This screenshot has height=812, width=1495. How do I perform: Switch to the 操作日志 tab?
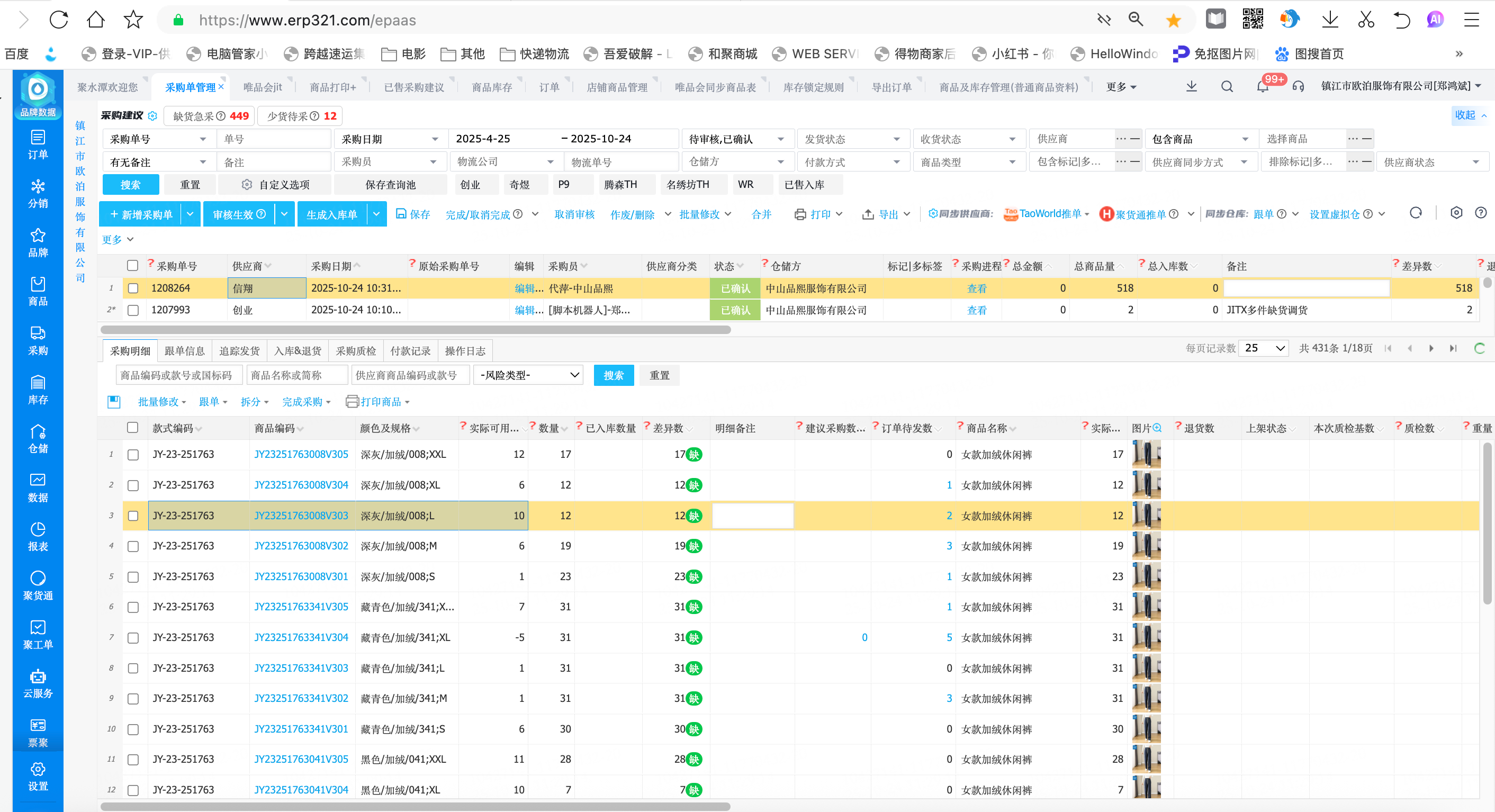pos(465,350)
